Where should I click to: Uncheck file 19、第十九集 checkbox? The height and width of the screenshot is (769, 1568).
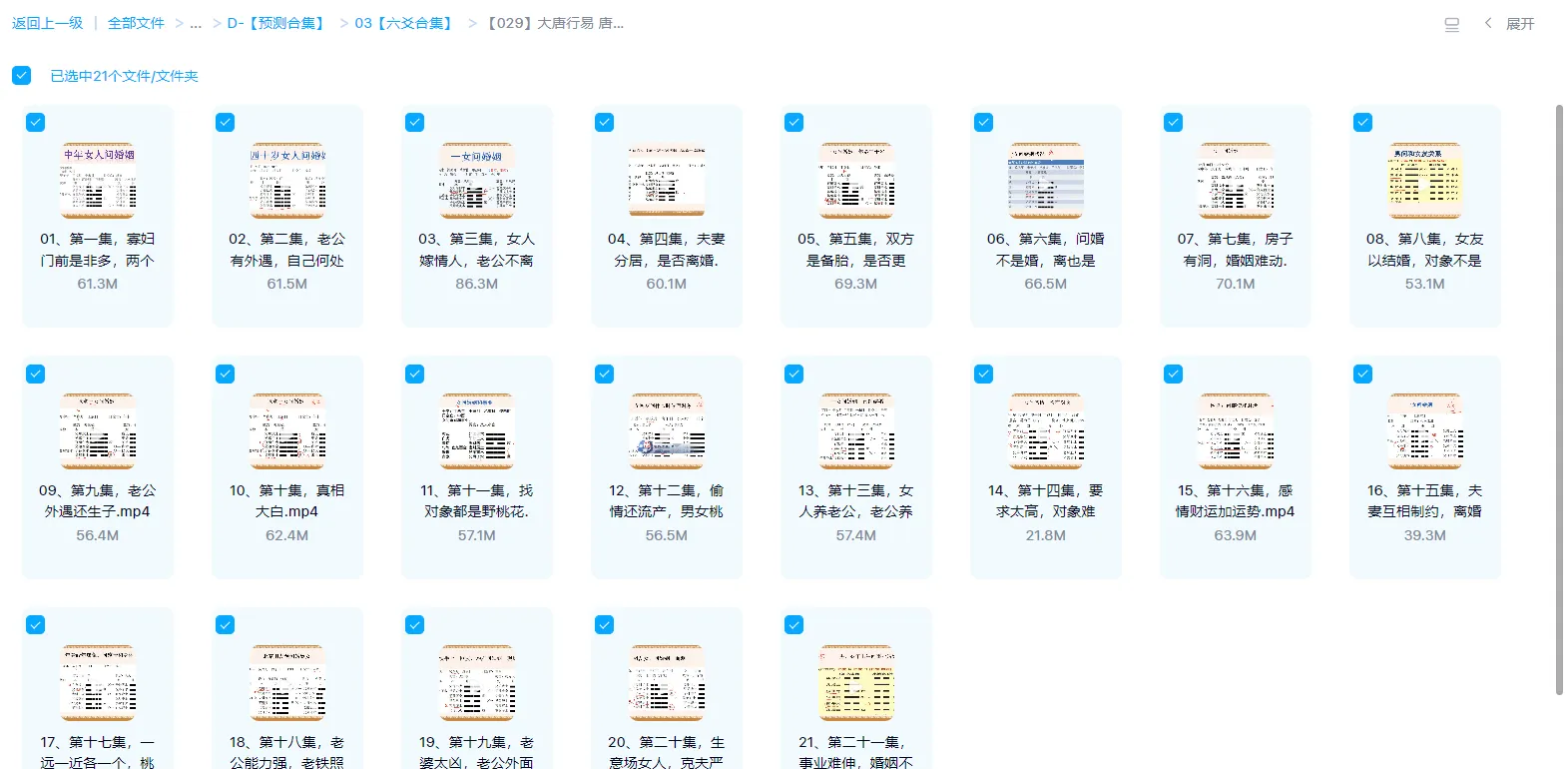(415, 624)
